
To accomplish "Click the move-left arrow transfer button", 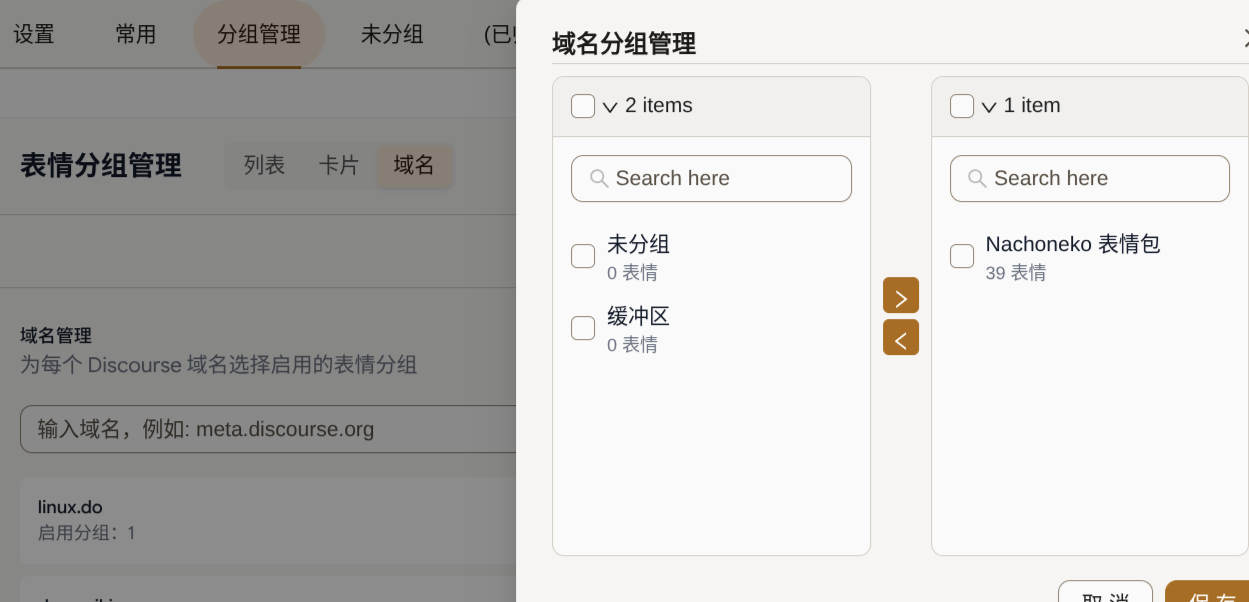I will [900, 338].
